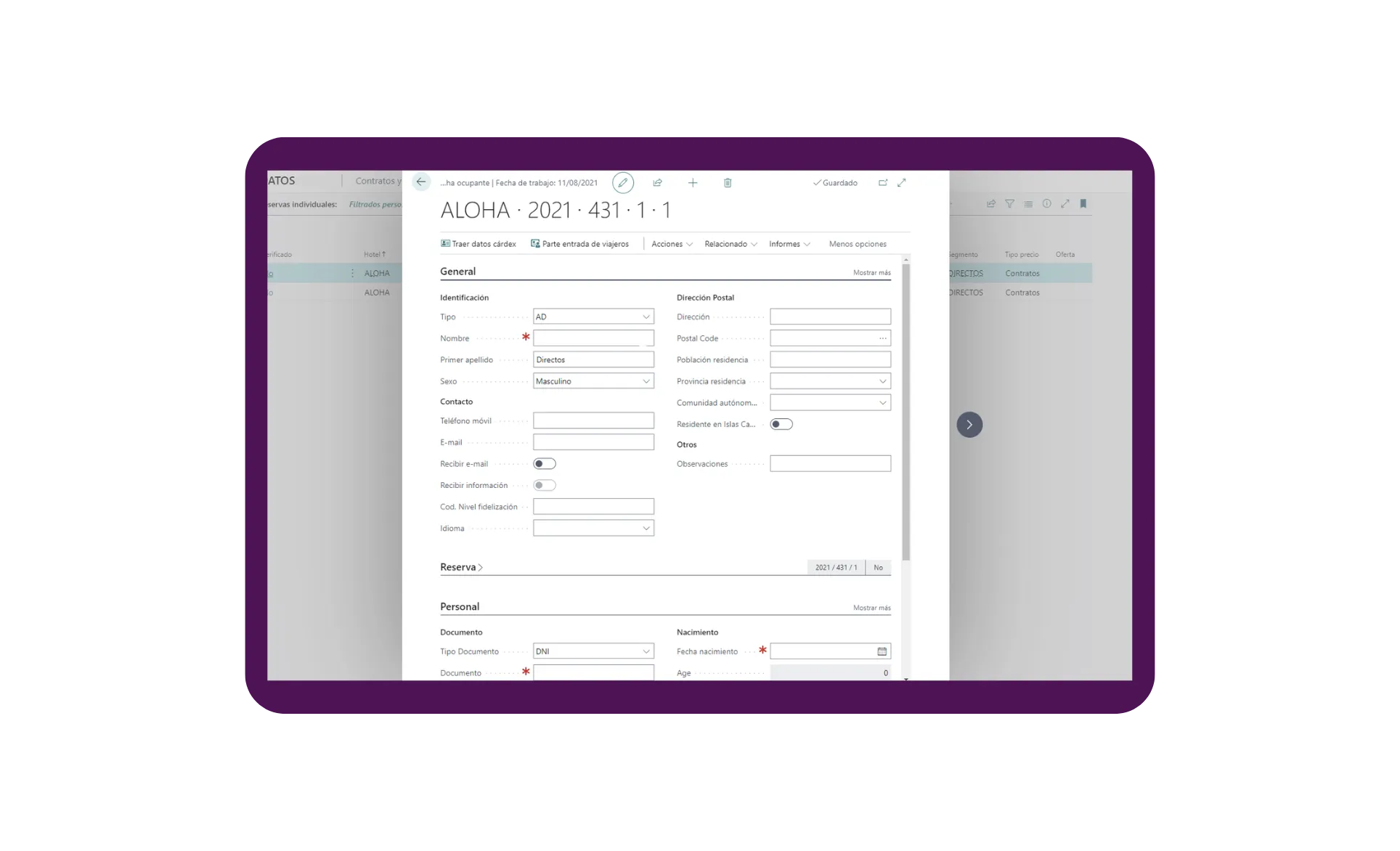Open the Acciones menu
The height and width of the screenshot is (851, 1400).
[672, 244]
